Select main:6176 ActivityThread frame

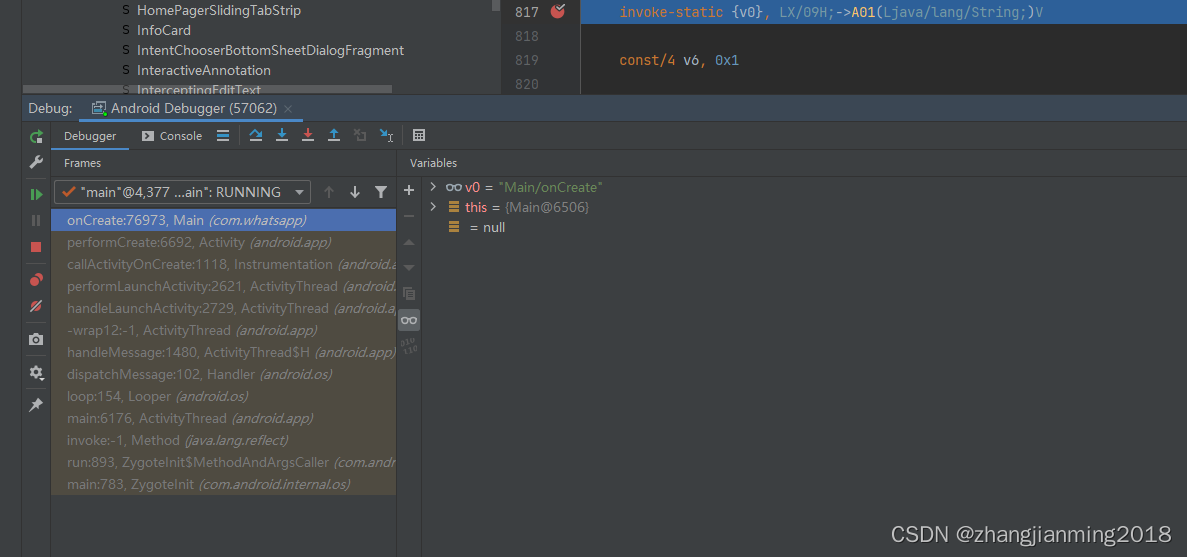(x=223, y=418)
